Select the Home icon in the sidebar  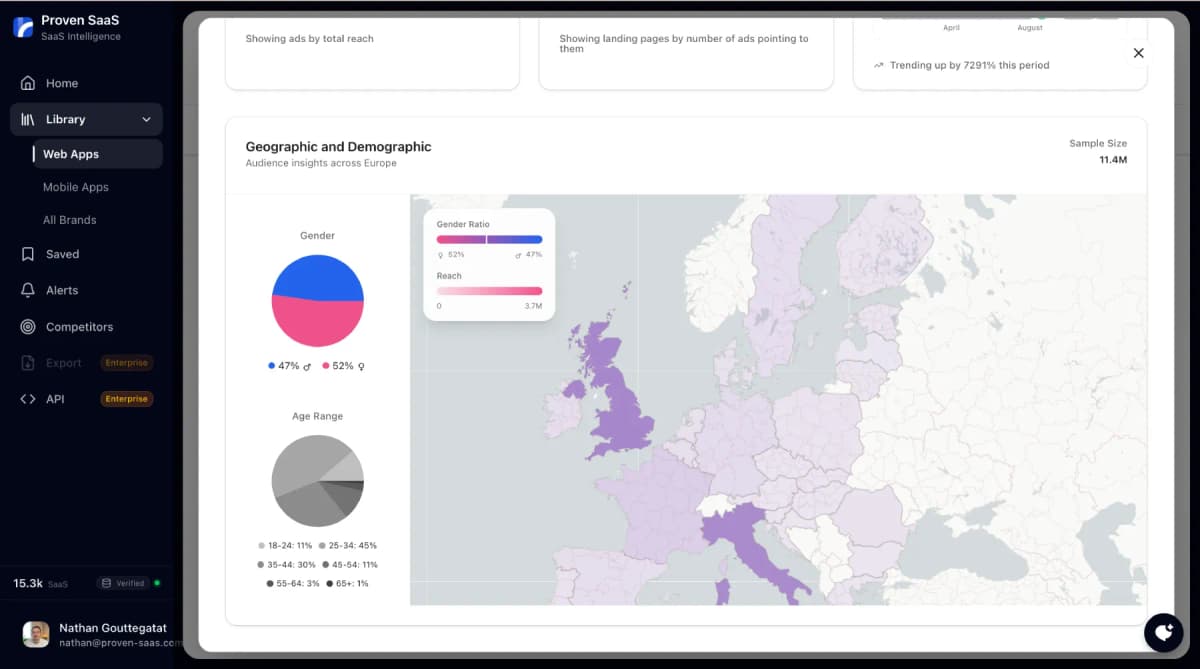coord(27,83)
